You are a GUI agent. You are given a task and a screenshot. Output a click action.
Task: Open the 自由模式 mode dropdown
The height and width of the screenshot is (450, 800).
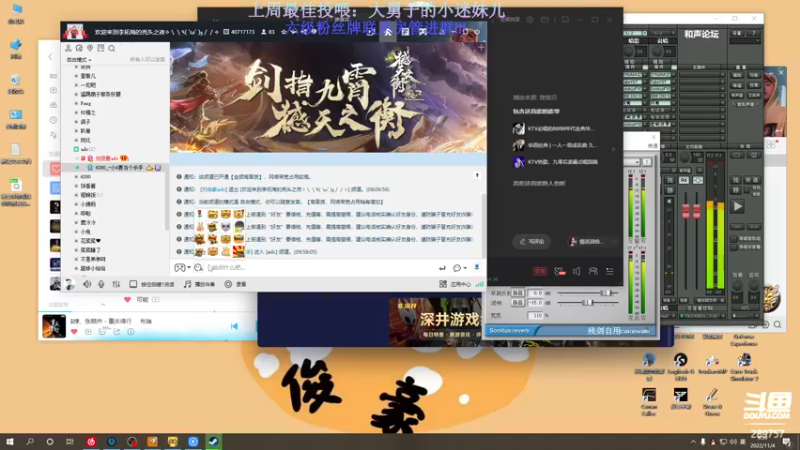79,60
